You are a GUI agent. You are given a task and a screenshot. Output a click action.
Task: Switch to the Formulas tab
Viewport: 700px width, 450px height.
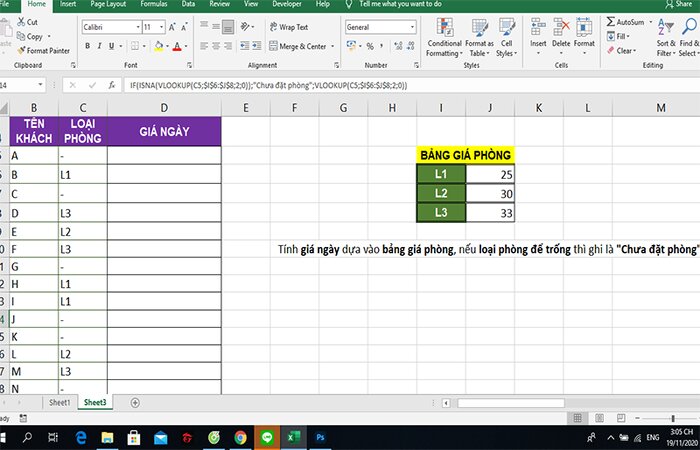click(x=154, y=4)
